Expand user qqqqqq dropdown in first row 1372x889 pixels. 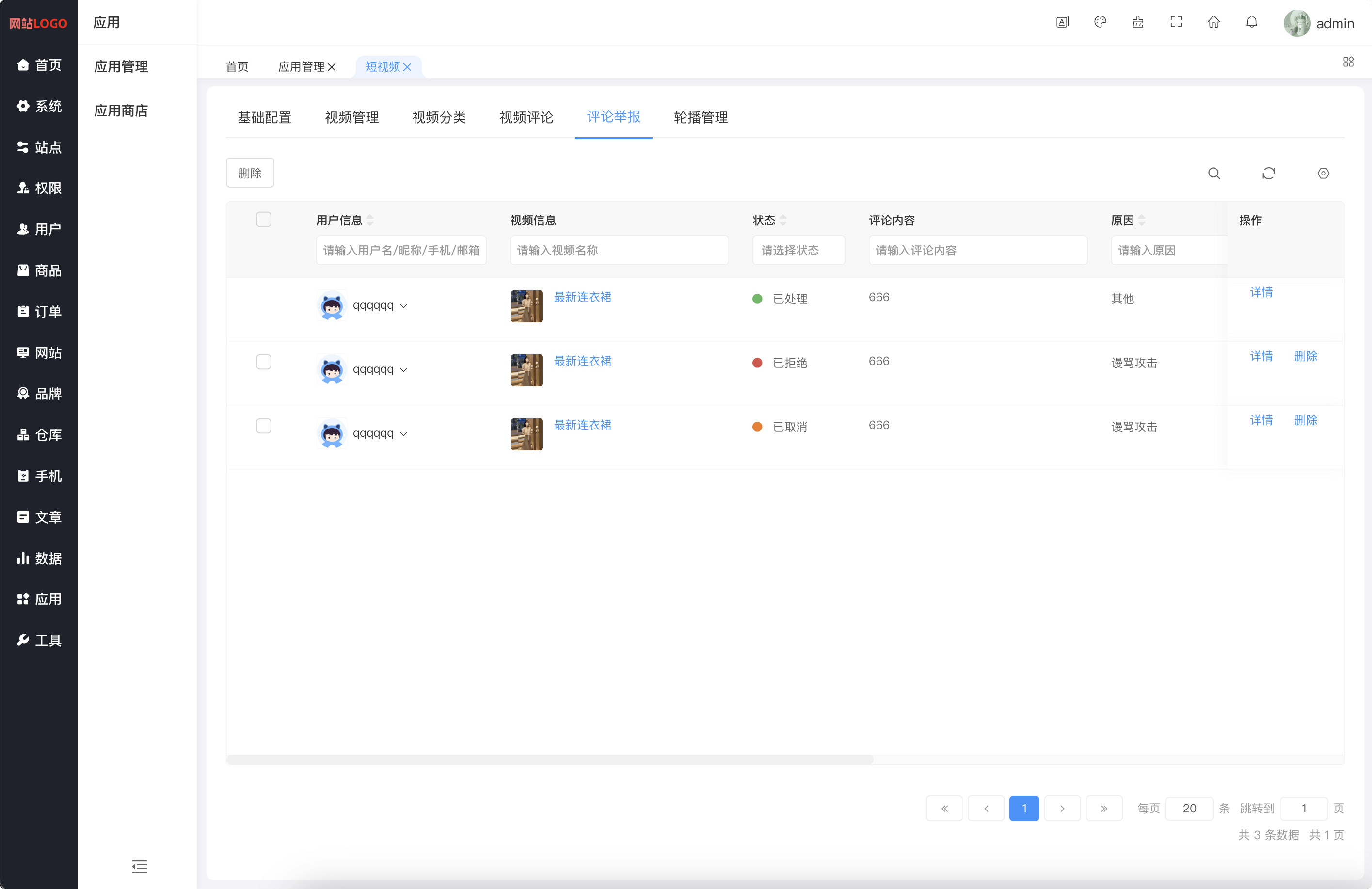coord(403,306)
